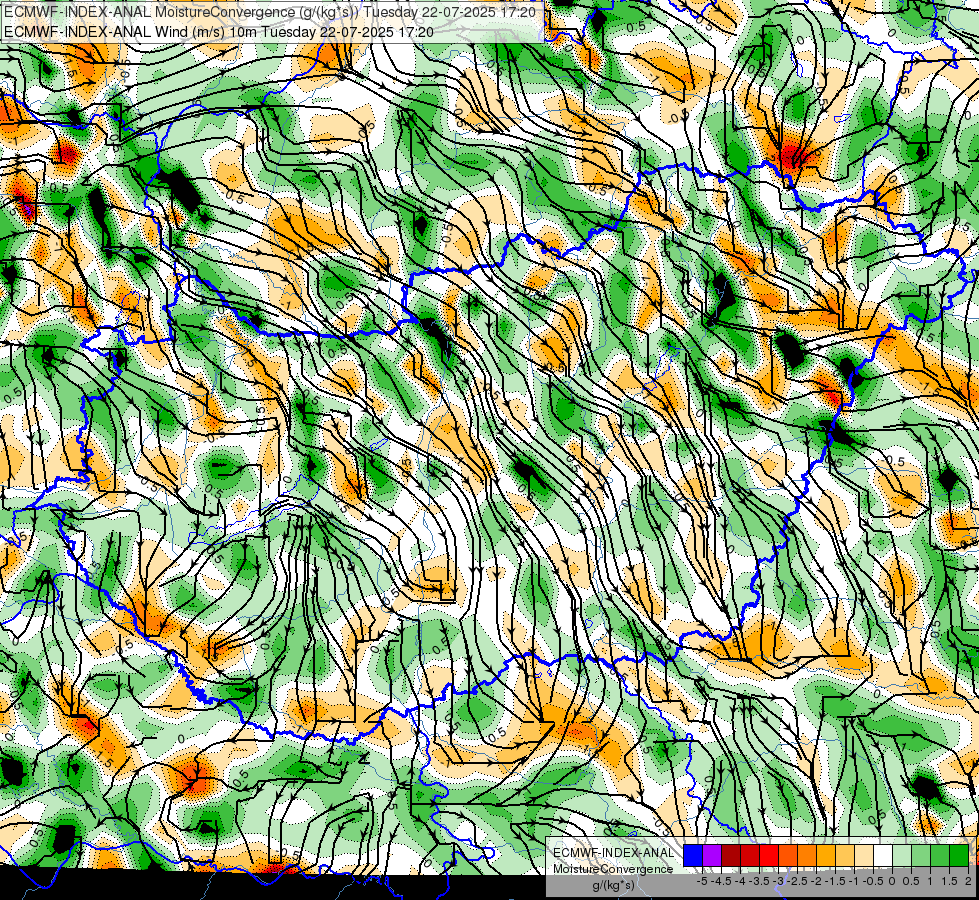Pick the legend swatch between -4 and -3.5
Viewport: 979px width, 900px height.
750,856
